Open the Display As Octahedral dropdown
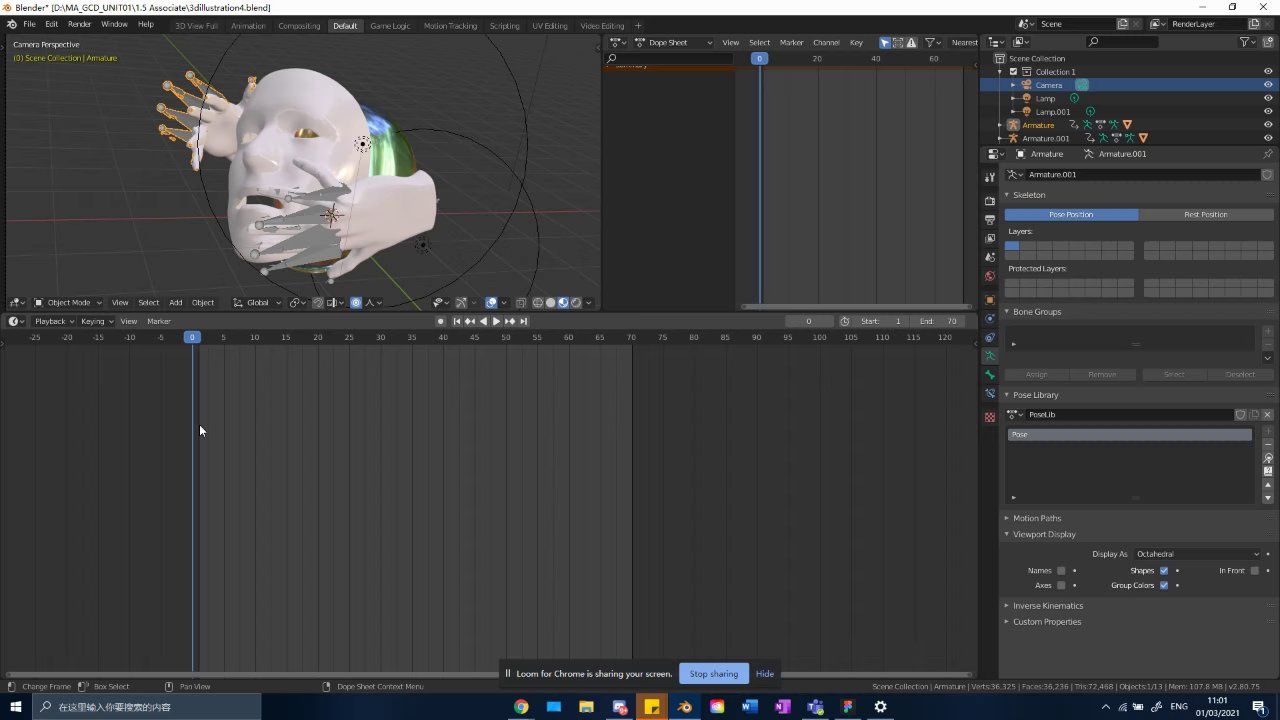Viewport: 1280px width, 720px height. pos(1196,554)
